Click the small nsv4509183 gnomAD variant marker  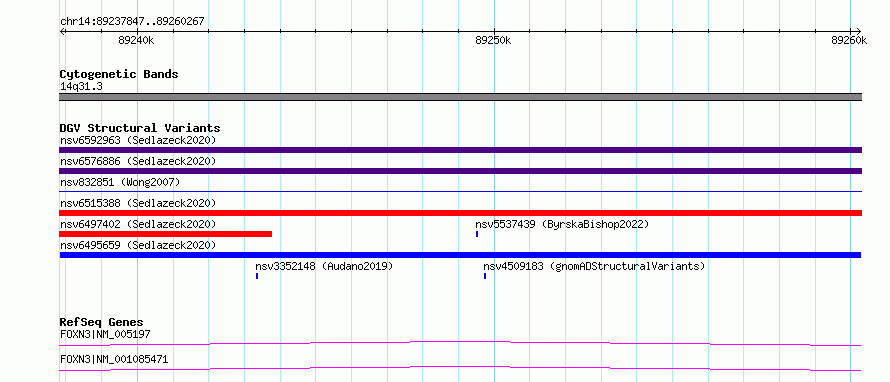click(x=485, y=276)
